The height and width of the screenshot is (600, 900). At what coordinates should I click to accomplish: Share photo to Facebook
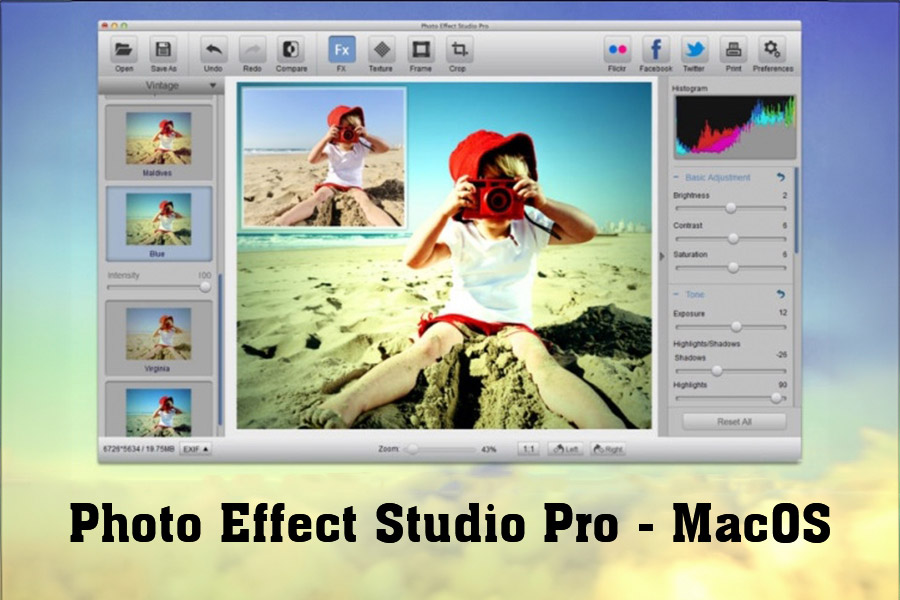click(x=655, y=49)
